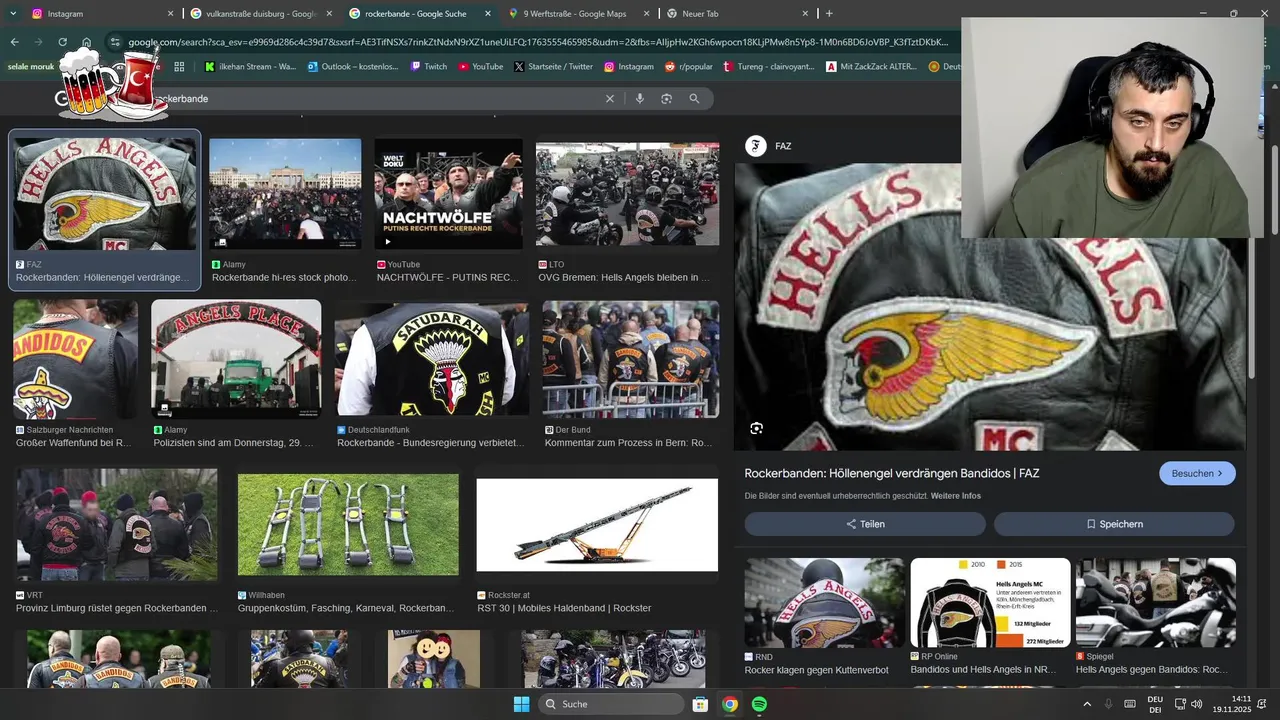The width and height of the screenshot is (1280, 720).
Task: Open the Chrome taskbar icon
Action: click(730, 704)
